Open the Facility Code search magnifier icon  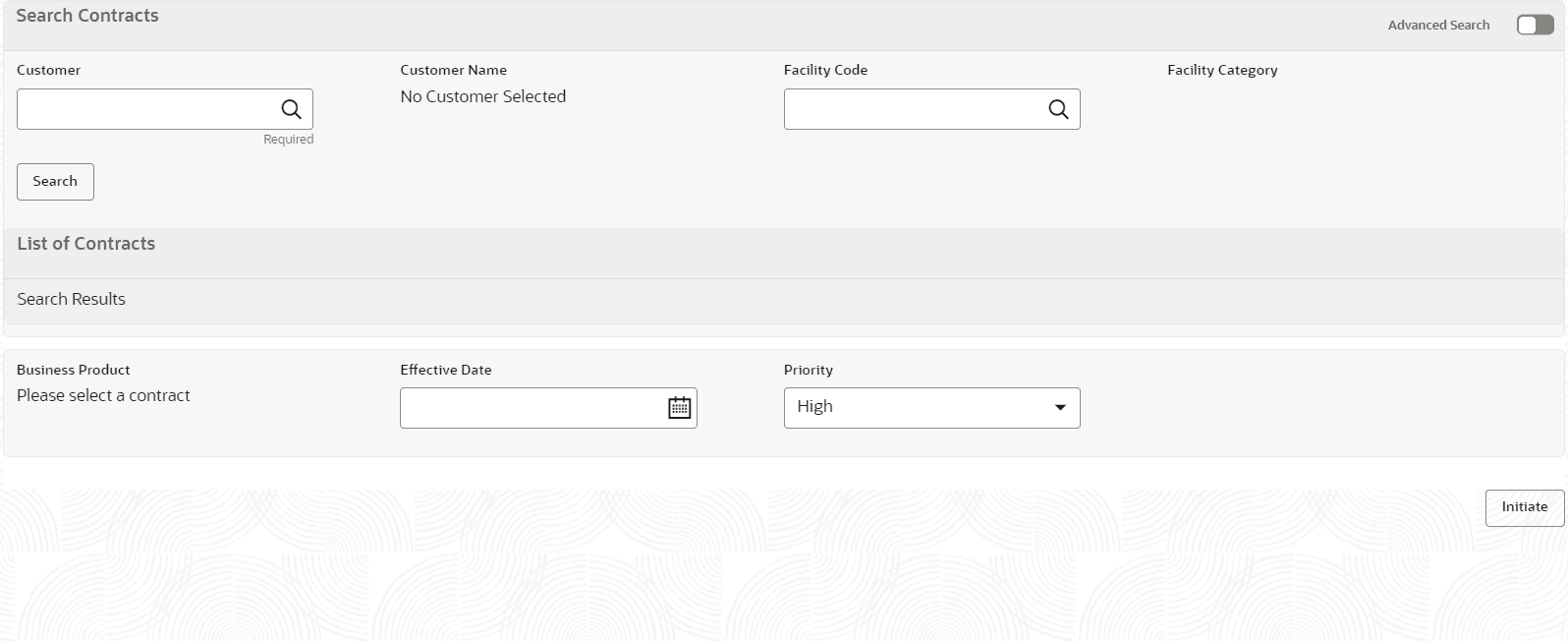(1058, 109)
